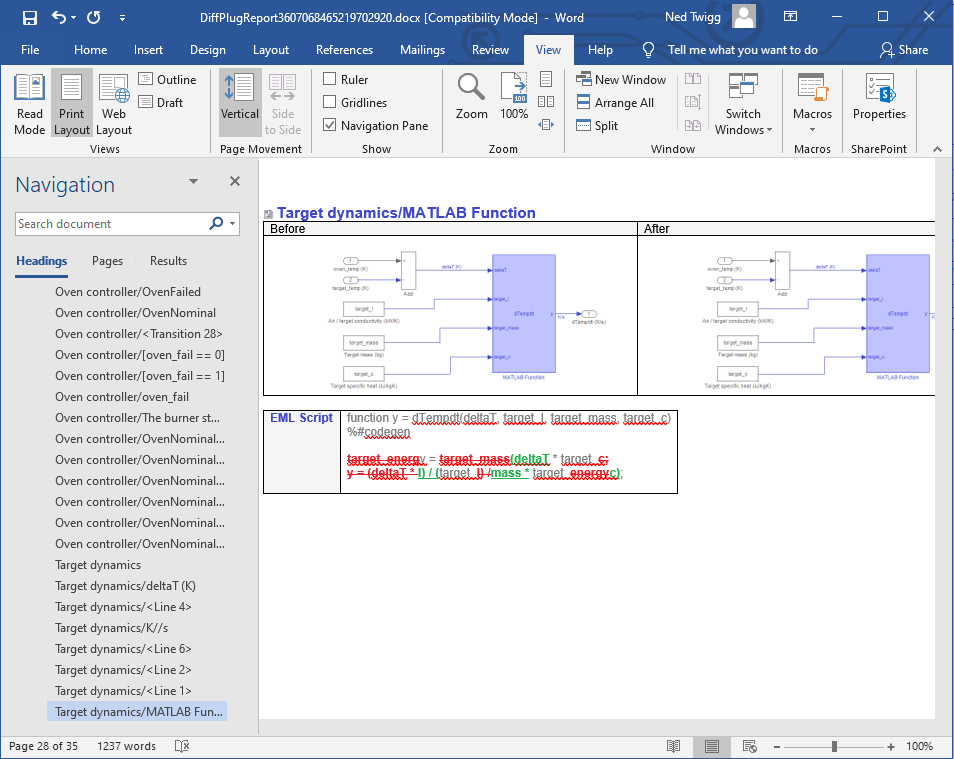The width and height of the screenshot is (954, 759).
Task: Save the document with the floppy disk icon
Action: point(29,18)
